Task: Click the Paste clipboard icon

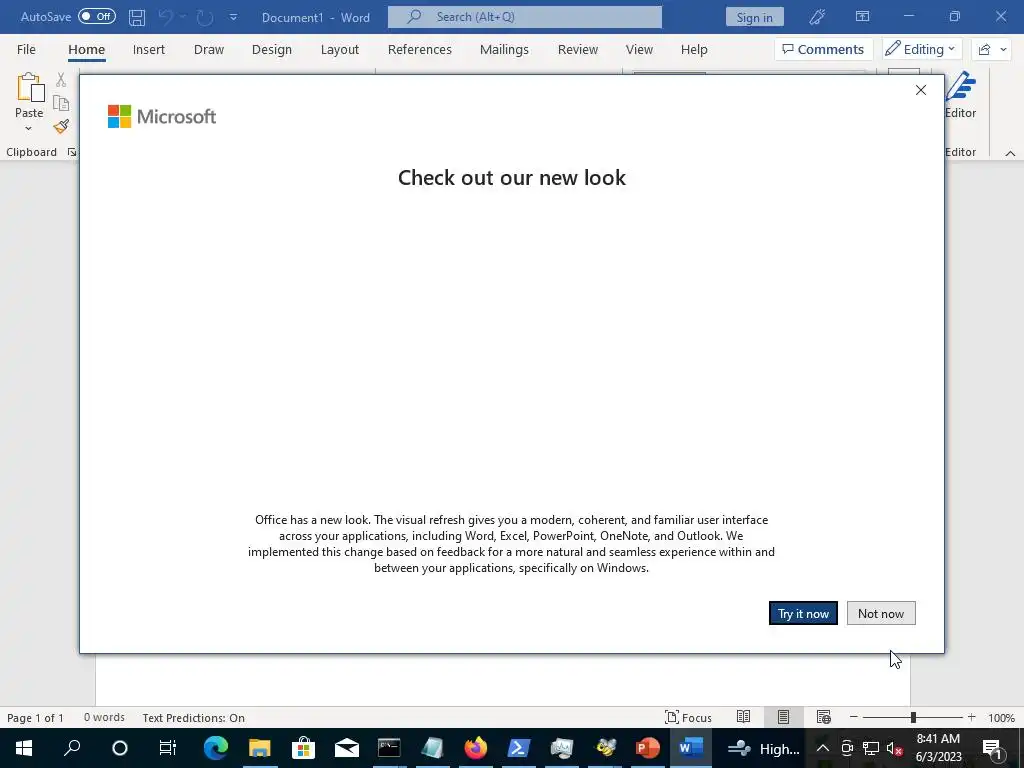Action: tap(30, 88)
